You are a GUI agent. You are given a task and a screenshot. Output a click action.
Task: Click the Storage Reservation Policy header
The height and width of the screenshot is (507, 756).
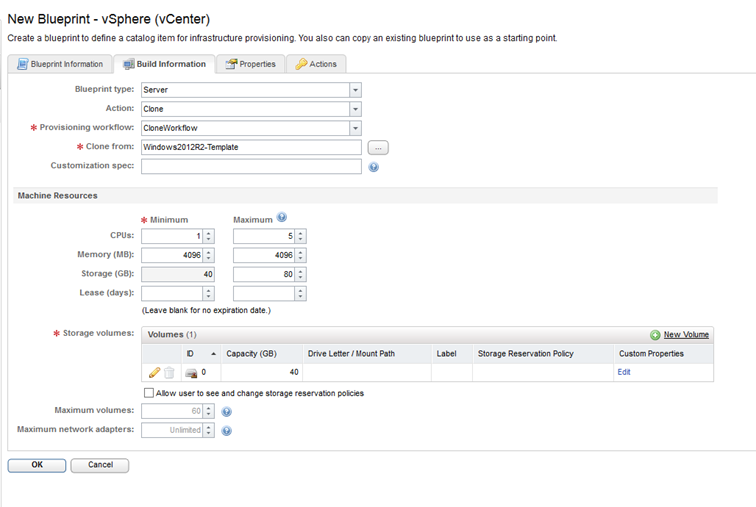point(543,354)
